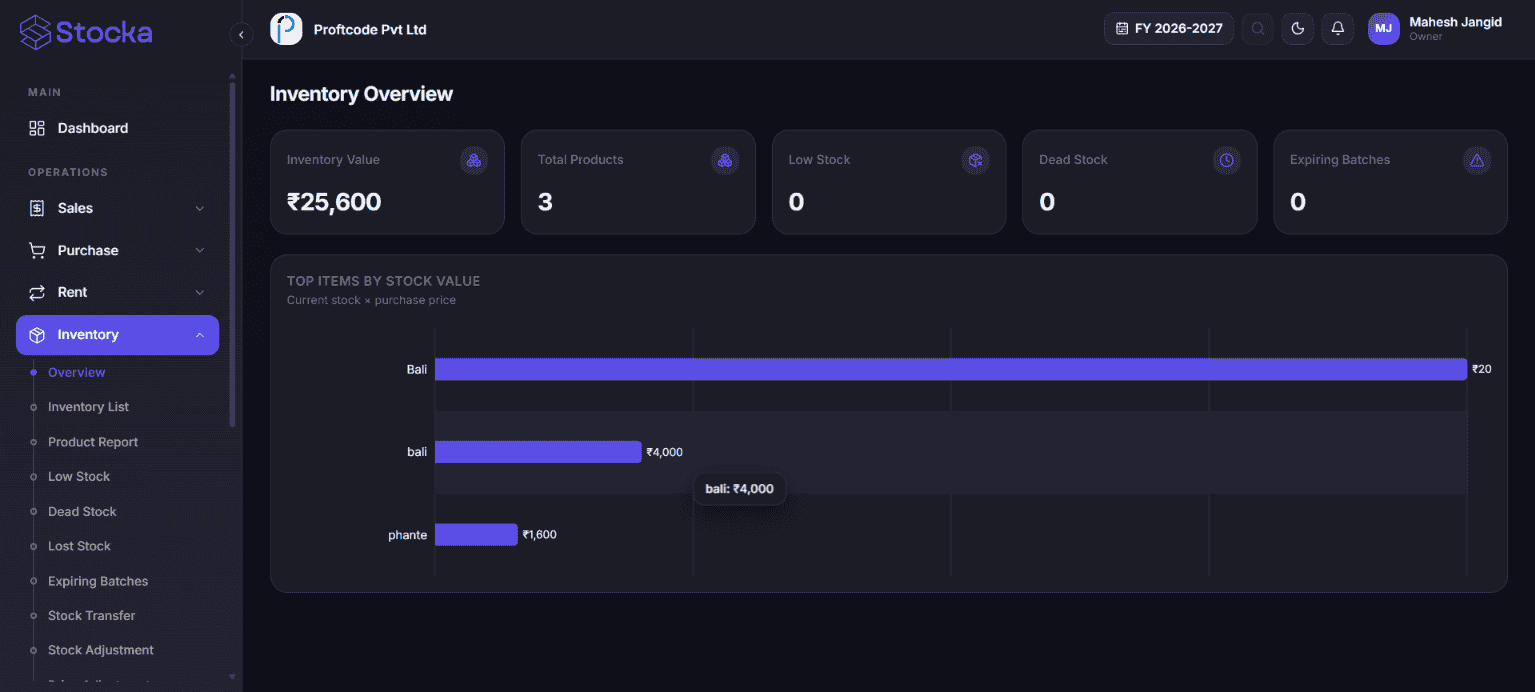Open the Purchase menu item

117,250
